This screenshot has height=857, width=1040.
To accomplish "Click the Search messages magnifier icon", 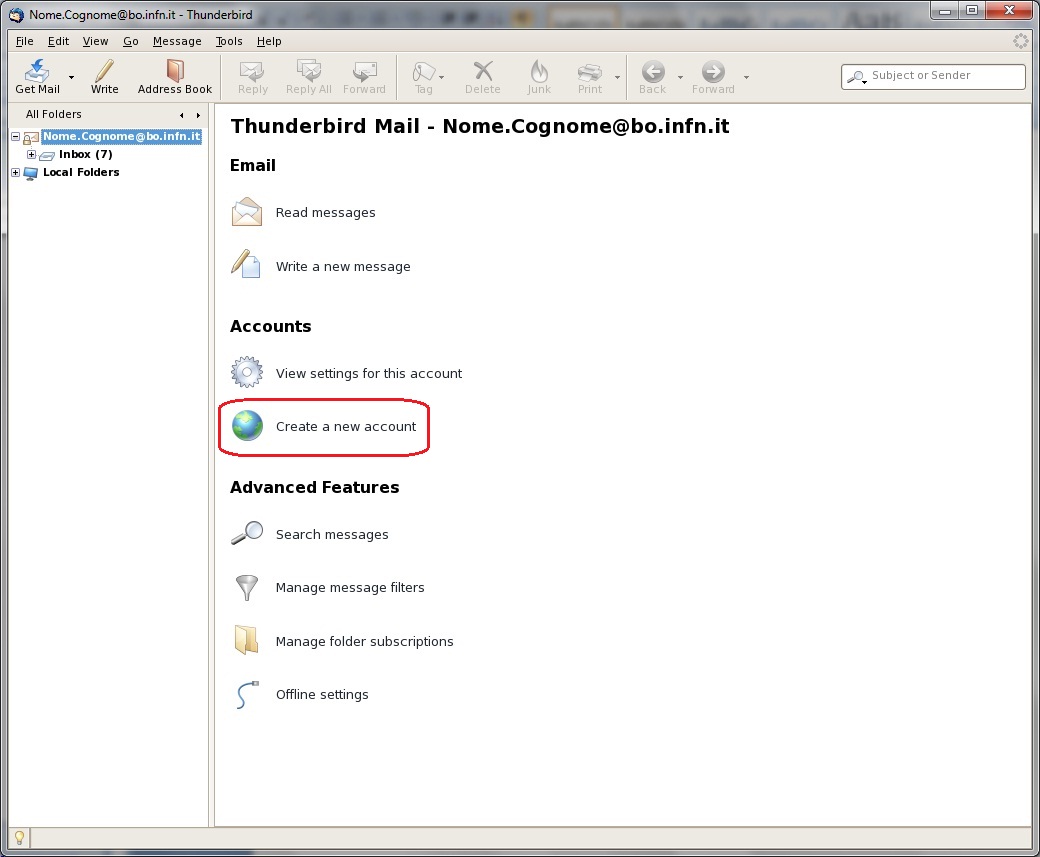I will (x=247, y=533).
